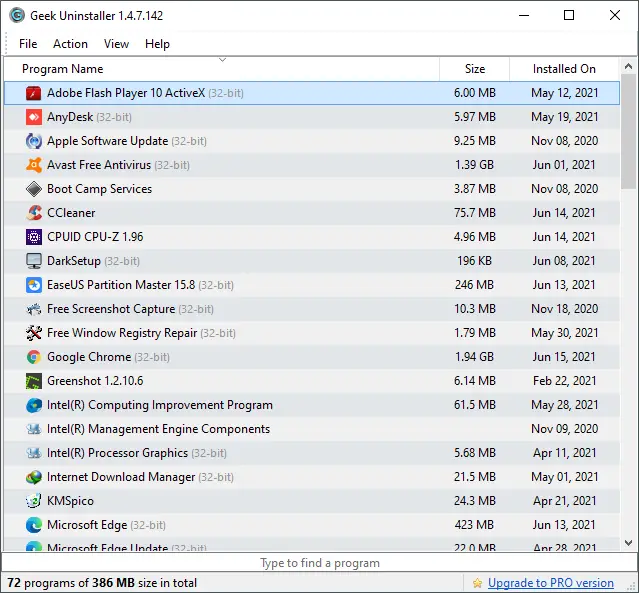Click the Type to find a program field

[320, 563]
